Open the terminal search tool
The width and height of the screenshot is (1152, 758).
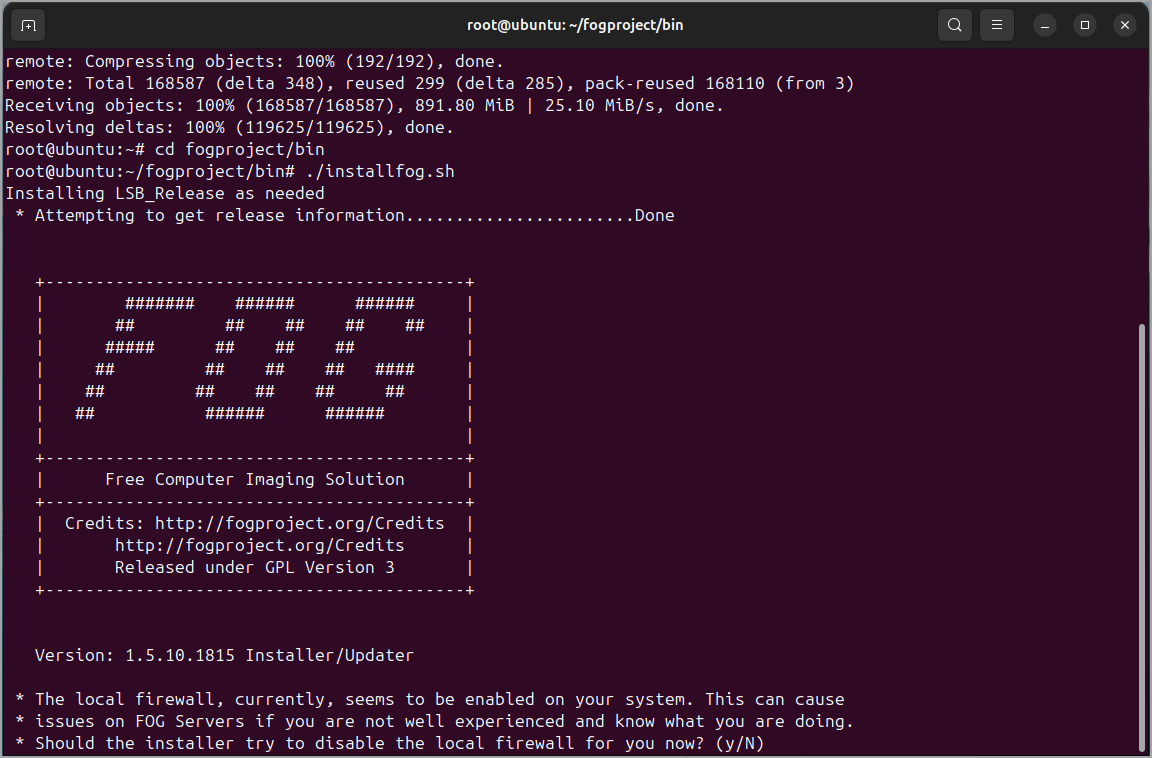click(x=954, y=25)
